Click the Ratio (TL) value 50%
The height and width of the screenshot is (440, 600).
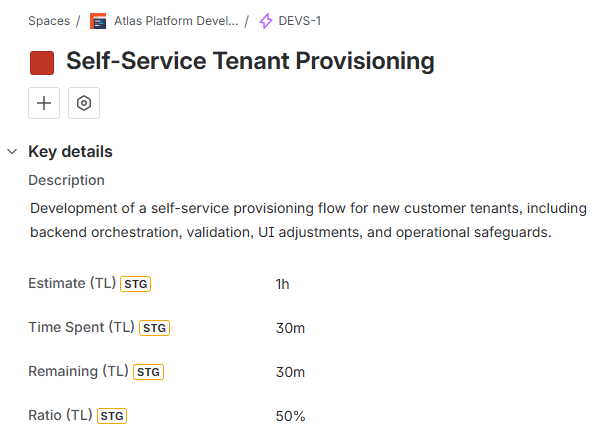[x=290, y=416]
